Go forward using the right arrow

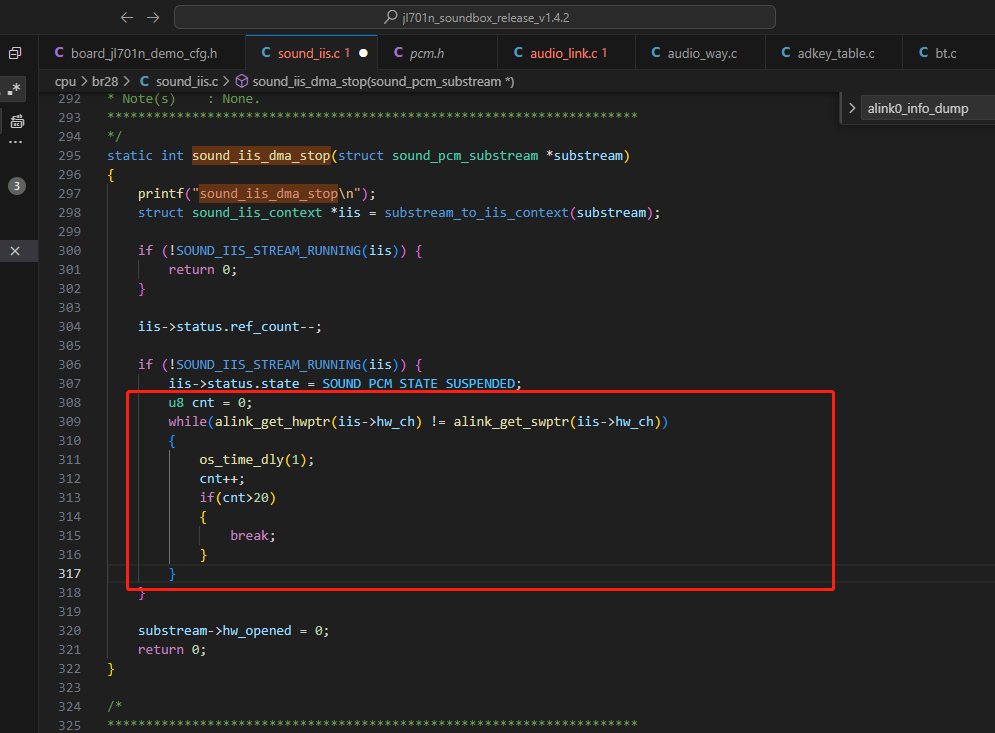[x=153, y=18]
